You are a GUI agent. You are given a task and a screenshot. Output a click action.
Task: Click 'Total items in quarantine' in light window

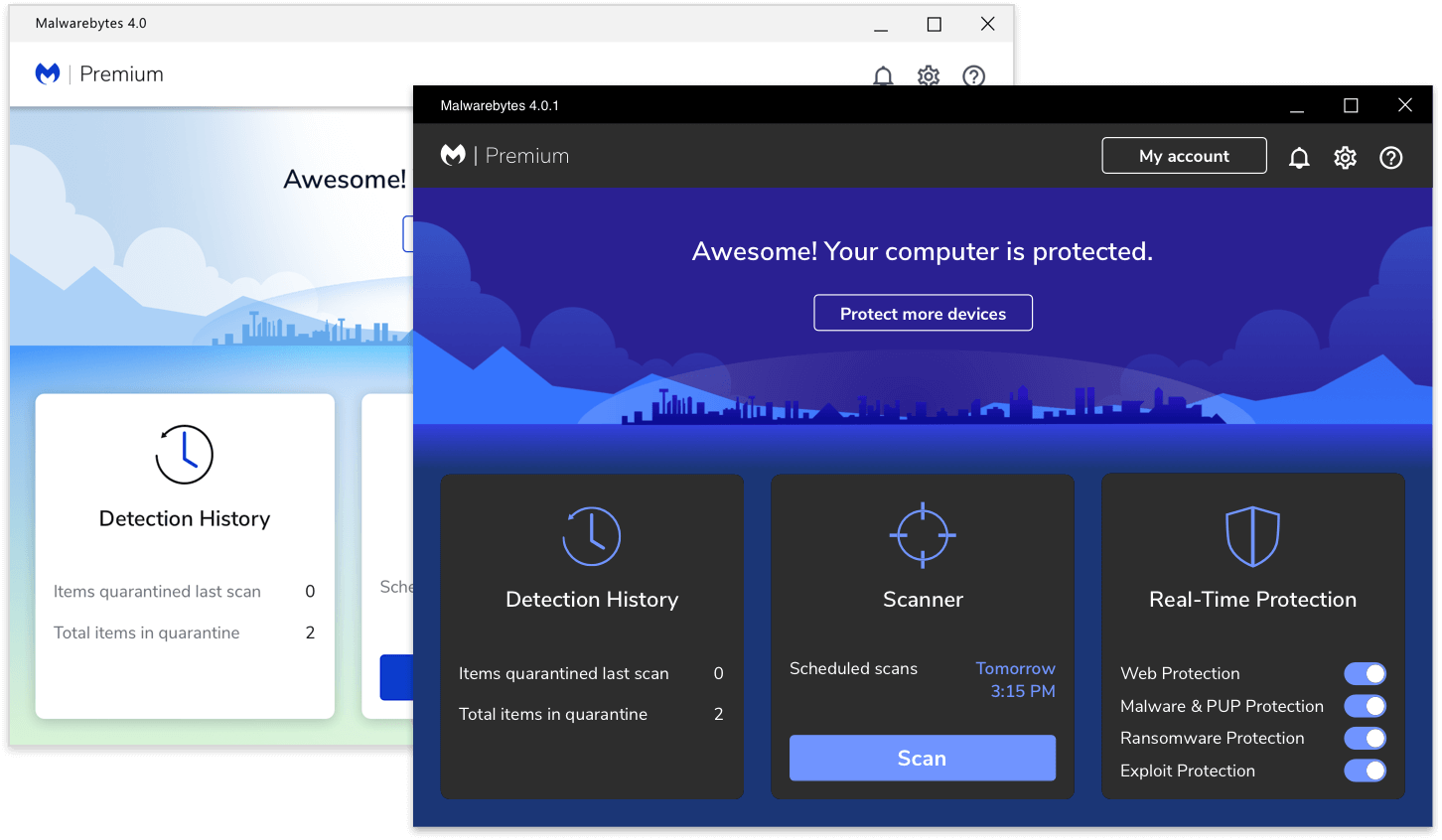point(146,632)
